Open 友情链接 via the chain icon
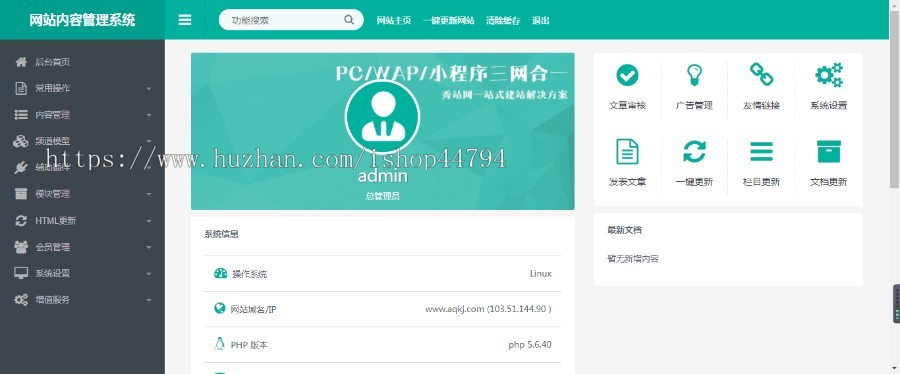The width and height of the screenshot is (900, 374). pos(762,75)
